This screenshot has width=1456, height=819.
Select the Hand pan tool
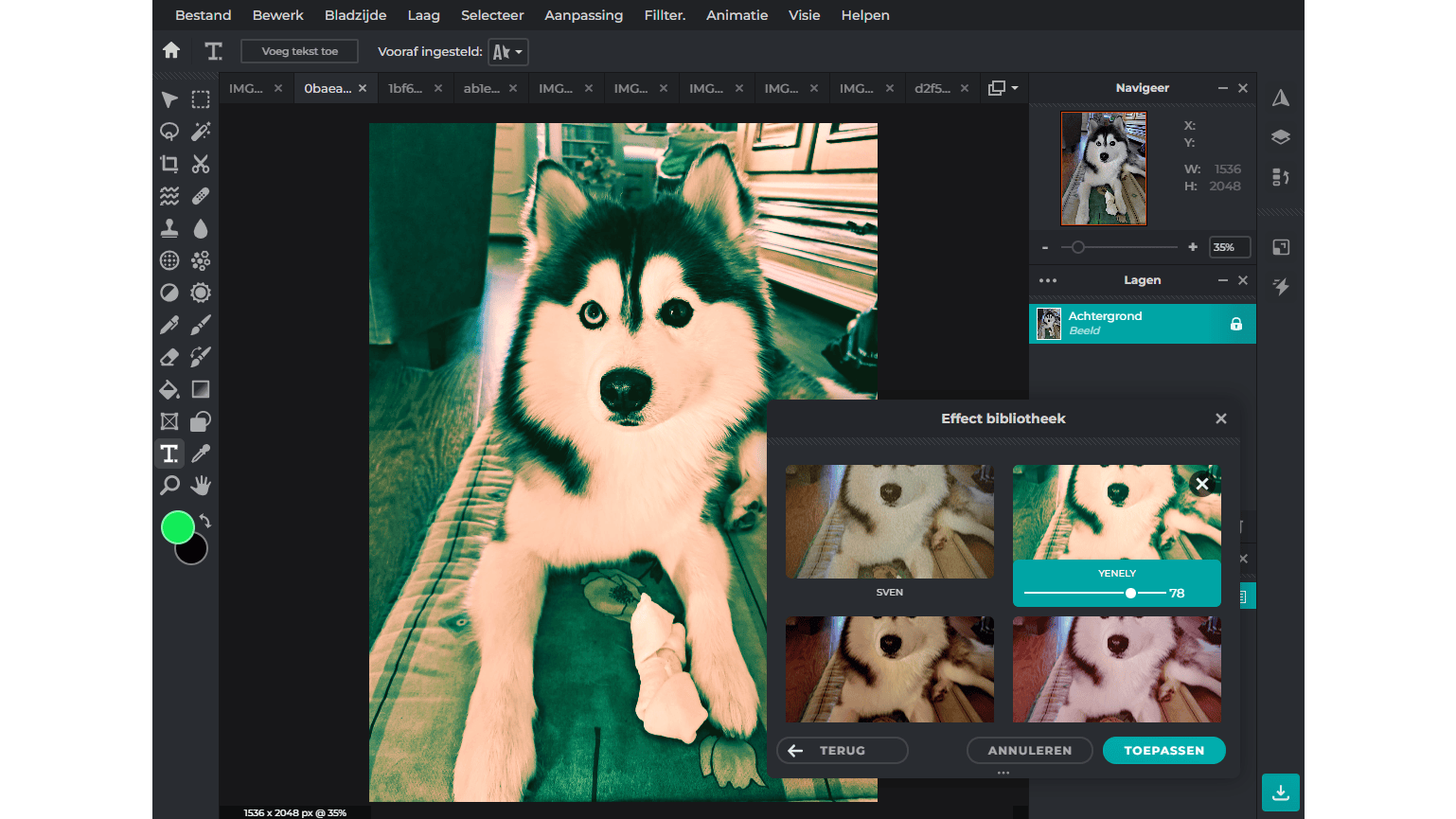point(201,486)
